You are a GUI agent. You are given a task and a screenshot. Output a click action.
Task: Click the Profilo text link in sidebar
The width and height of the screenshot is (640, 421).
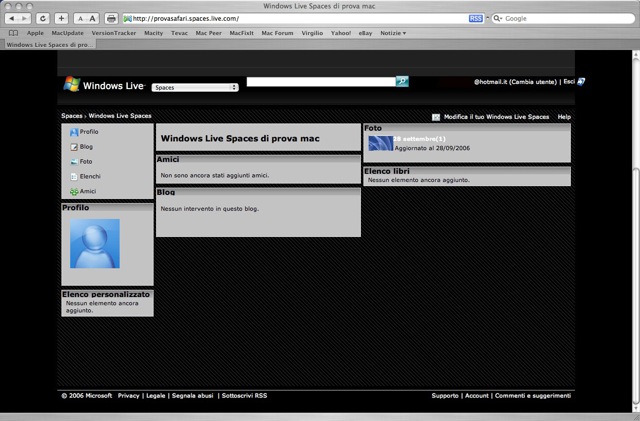tap(89, 132)
